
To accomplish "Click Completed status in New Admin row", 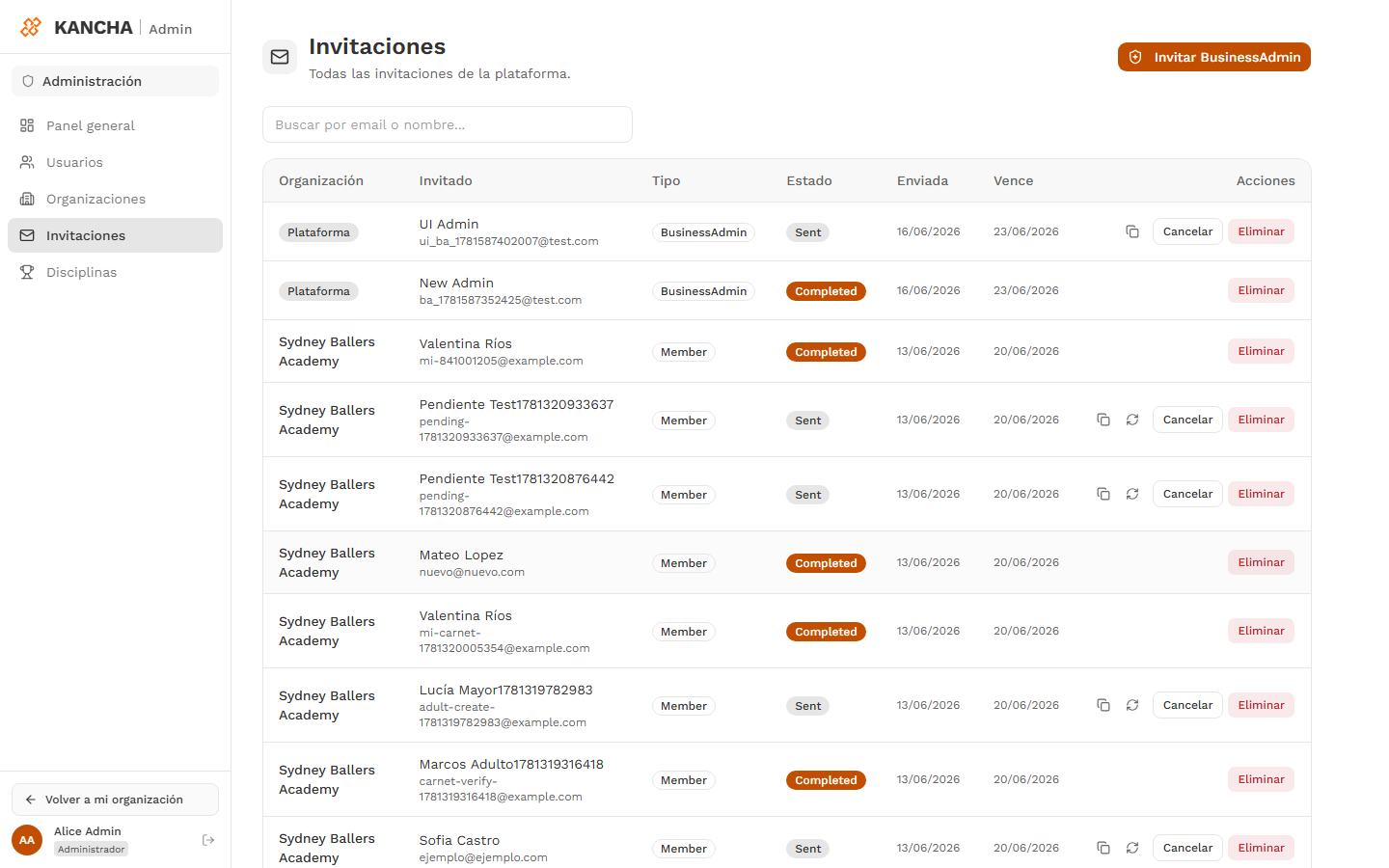I will 826,291.
